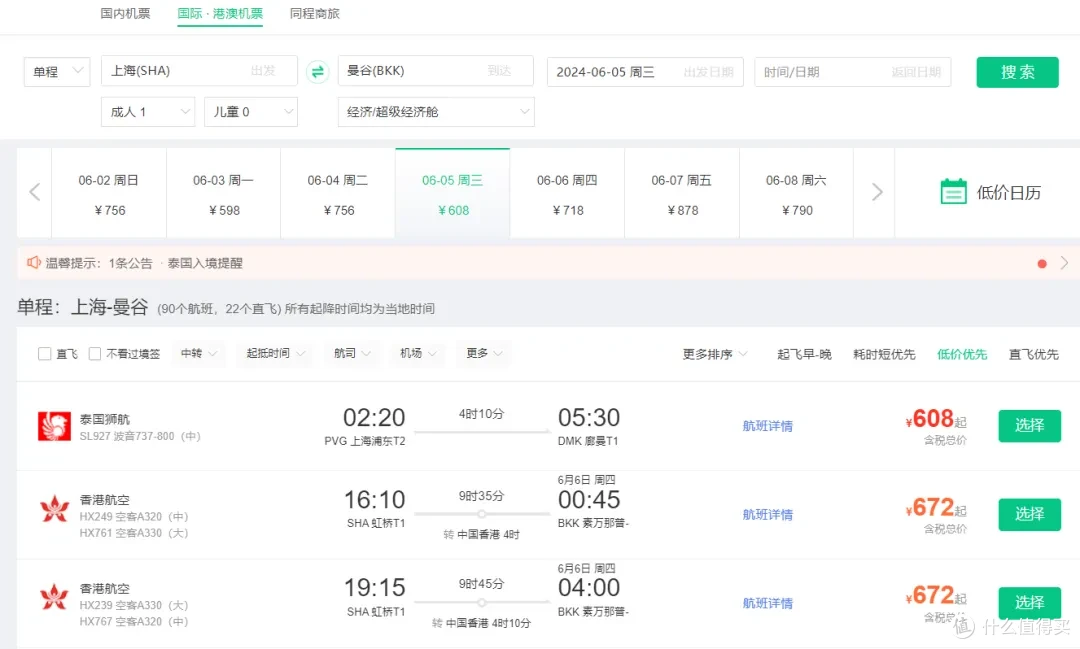Expand the 航司 airline filter
1080x649 pixels.
pyautogui.click(x=352, y=353)
